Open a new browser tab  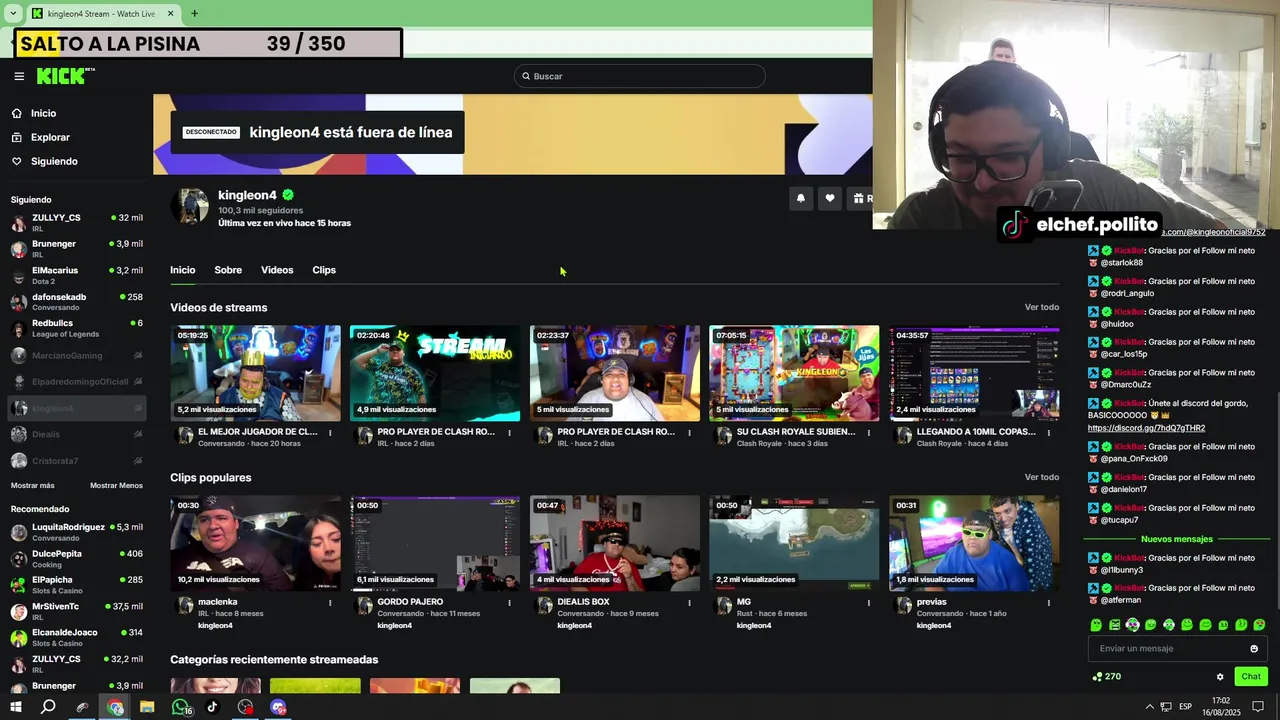[x=194, y=14]
